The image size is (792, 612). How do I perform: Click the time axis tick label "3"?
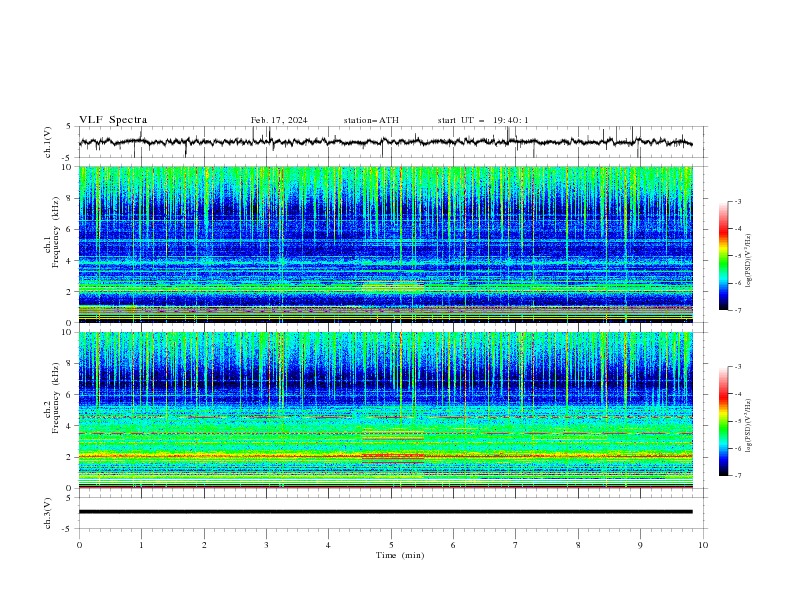(x=266, y=545)
